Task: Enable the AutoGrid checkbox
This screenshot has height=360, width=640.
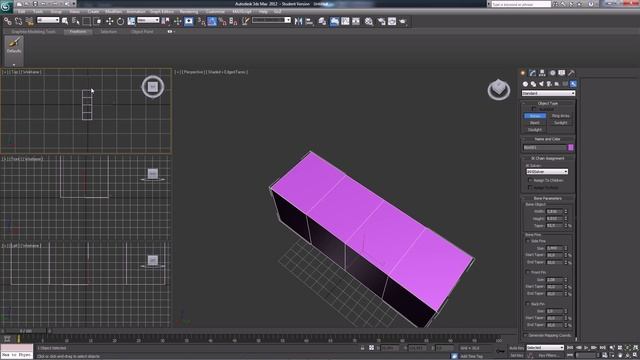Action: pos(533,109)
